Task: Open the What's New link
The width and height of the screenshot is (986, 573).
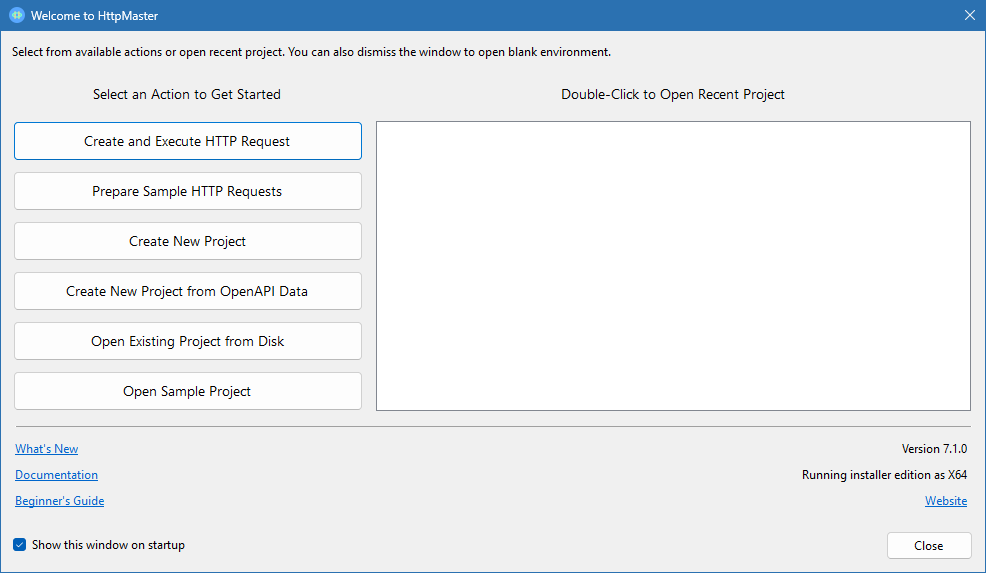Action: tap(47, 448)
